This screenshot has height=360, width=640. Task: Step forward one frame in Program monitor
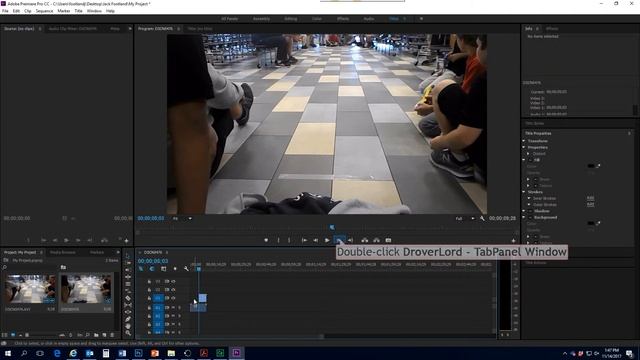pos(339,240)
